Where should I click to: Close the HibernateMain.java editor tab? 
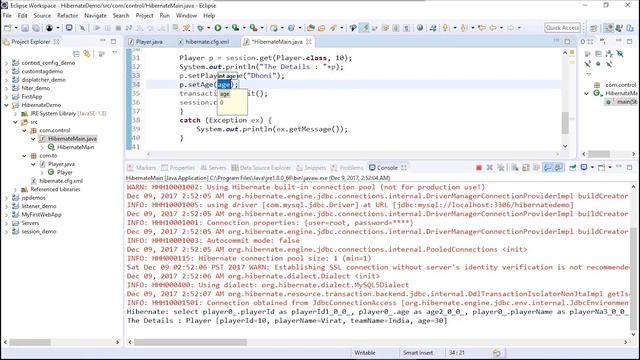point(309,42)
